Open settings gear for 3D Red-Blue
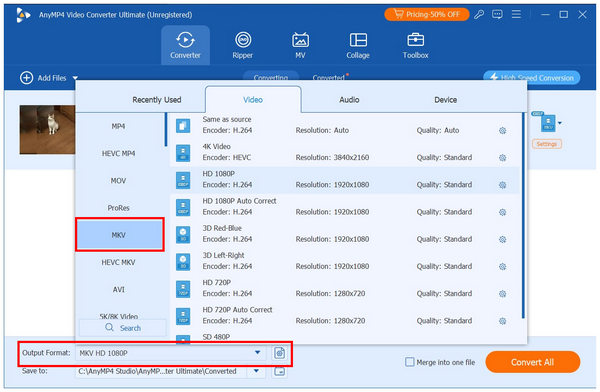 pyautogui.click(x=503, y=239)
